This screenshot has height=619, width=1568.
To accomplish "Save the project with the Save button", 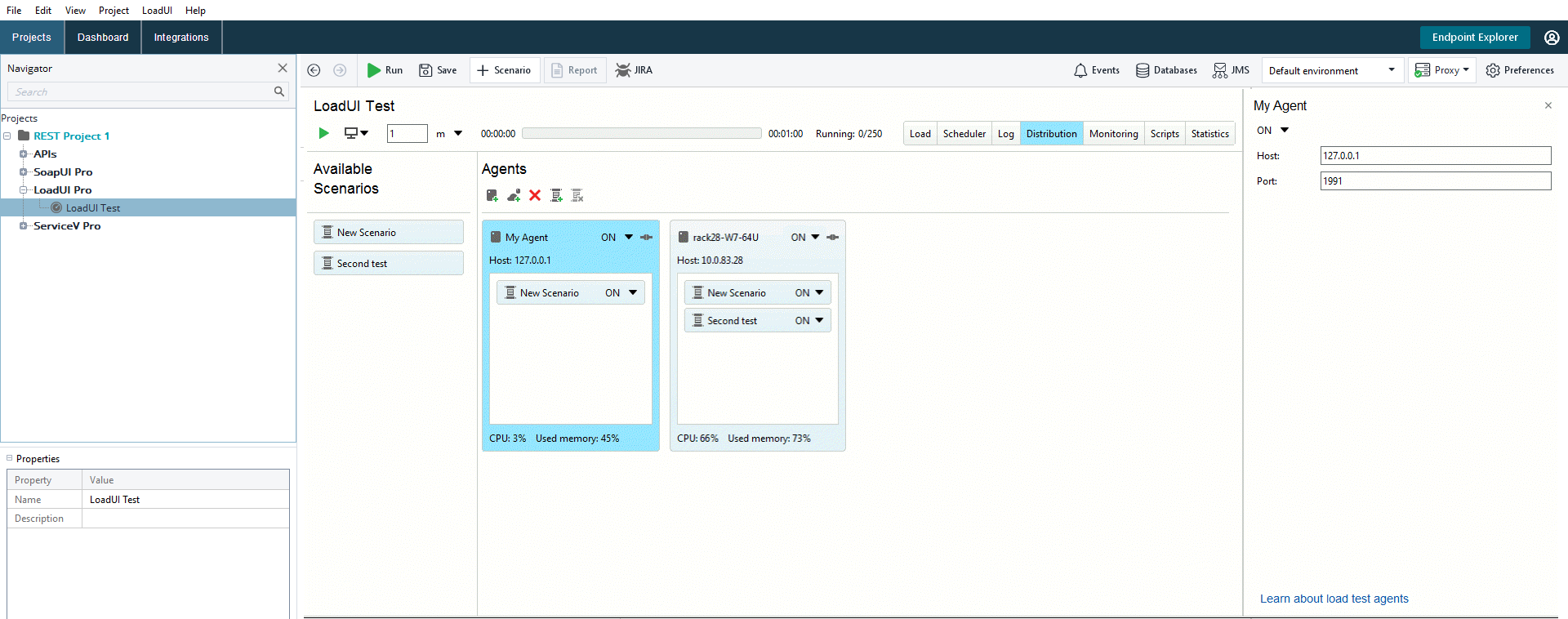I will (438, 70).
